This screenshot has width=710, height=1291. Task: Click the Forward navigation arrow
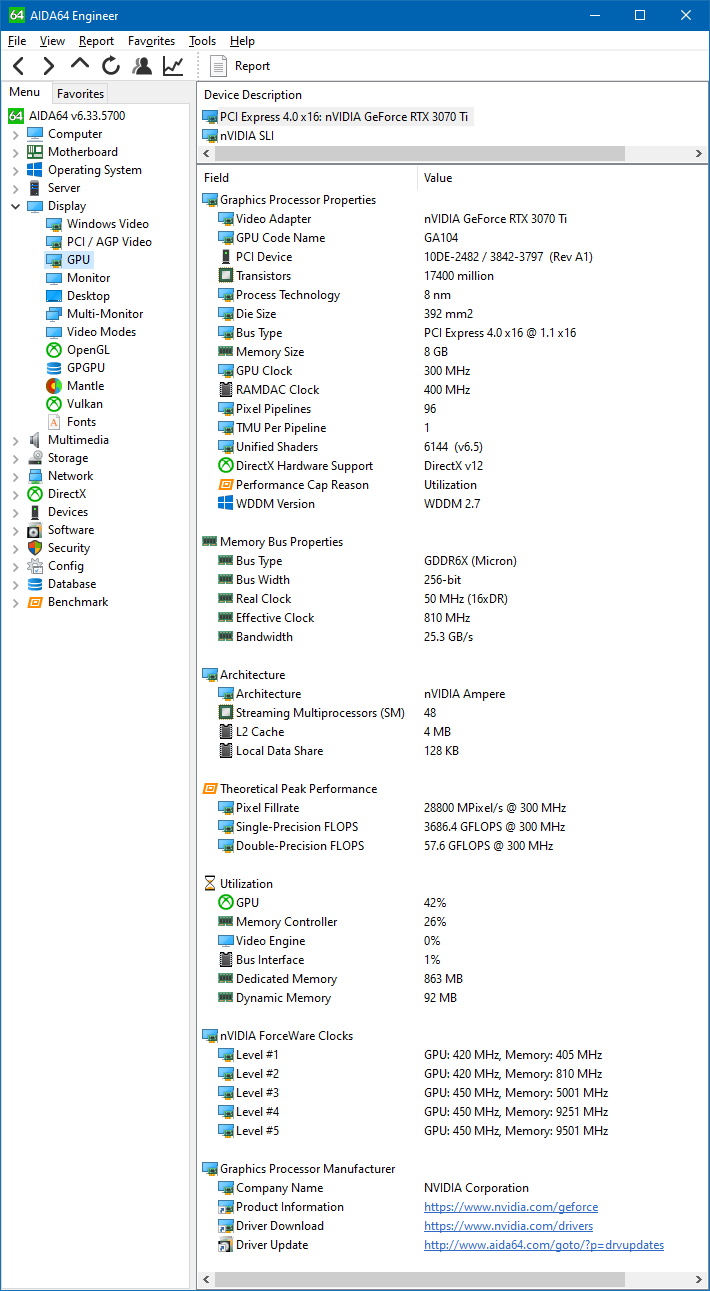pyautogui.click(x=49, y=66)
